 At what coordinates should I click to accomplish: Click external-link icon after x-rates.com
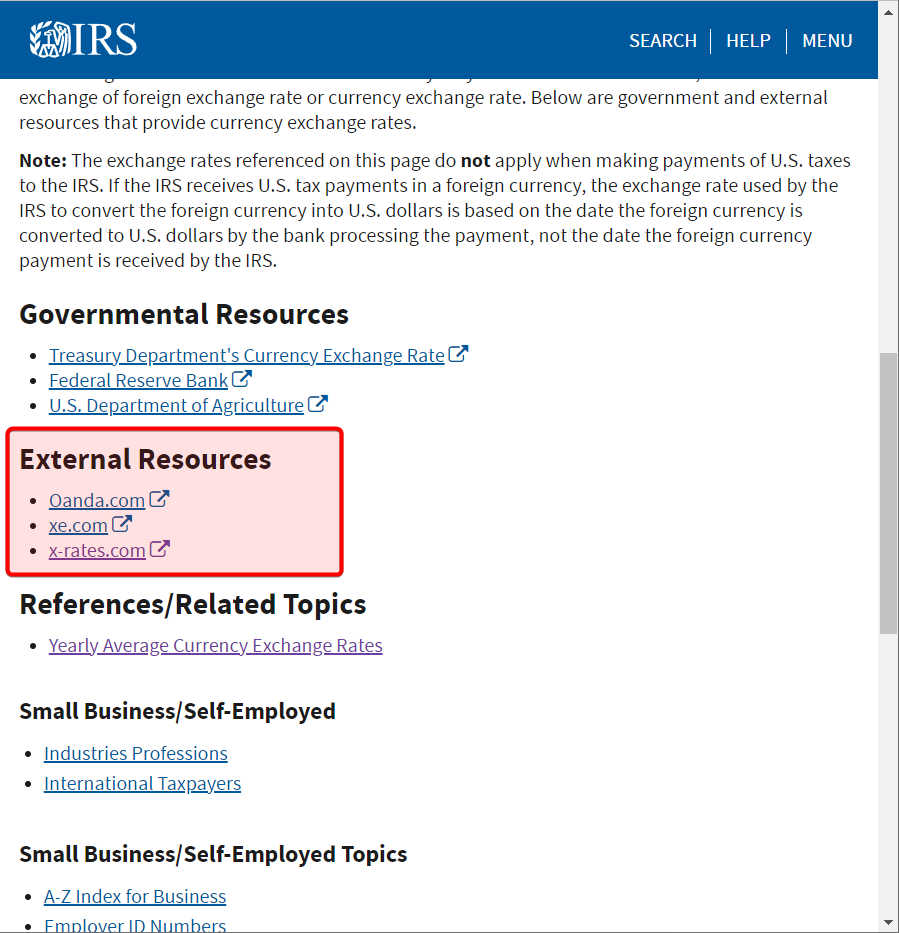[x=160, y=549]
